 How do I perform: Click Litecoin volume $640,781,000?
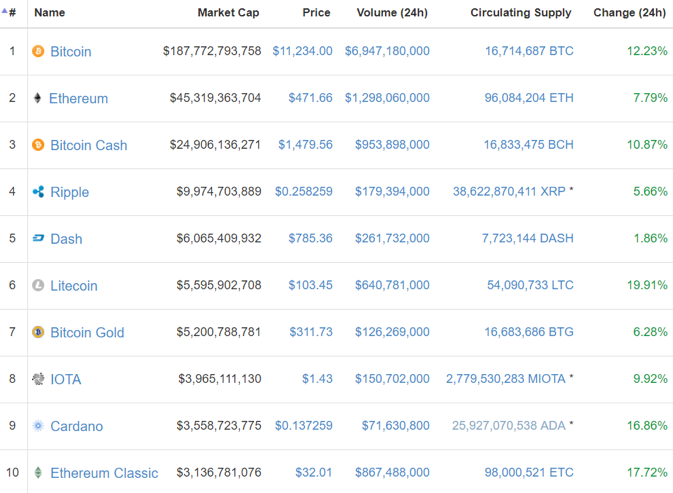[392, 285]
